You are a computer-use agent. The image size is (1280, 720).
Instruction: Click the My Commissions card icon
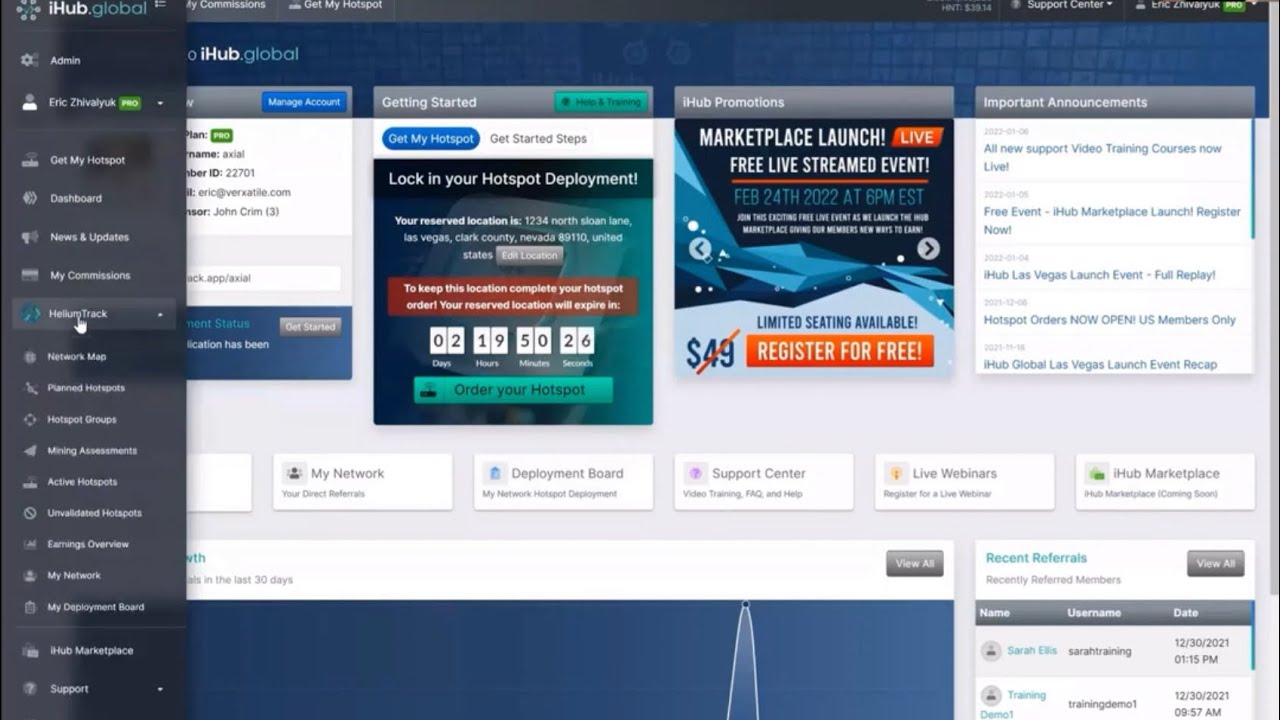30,275
